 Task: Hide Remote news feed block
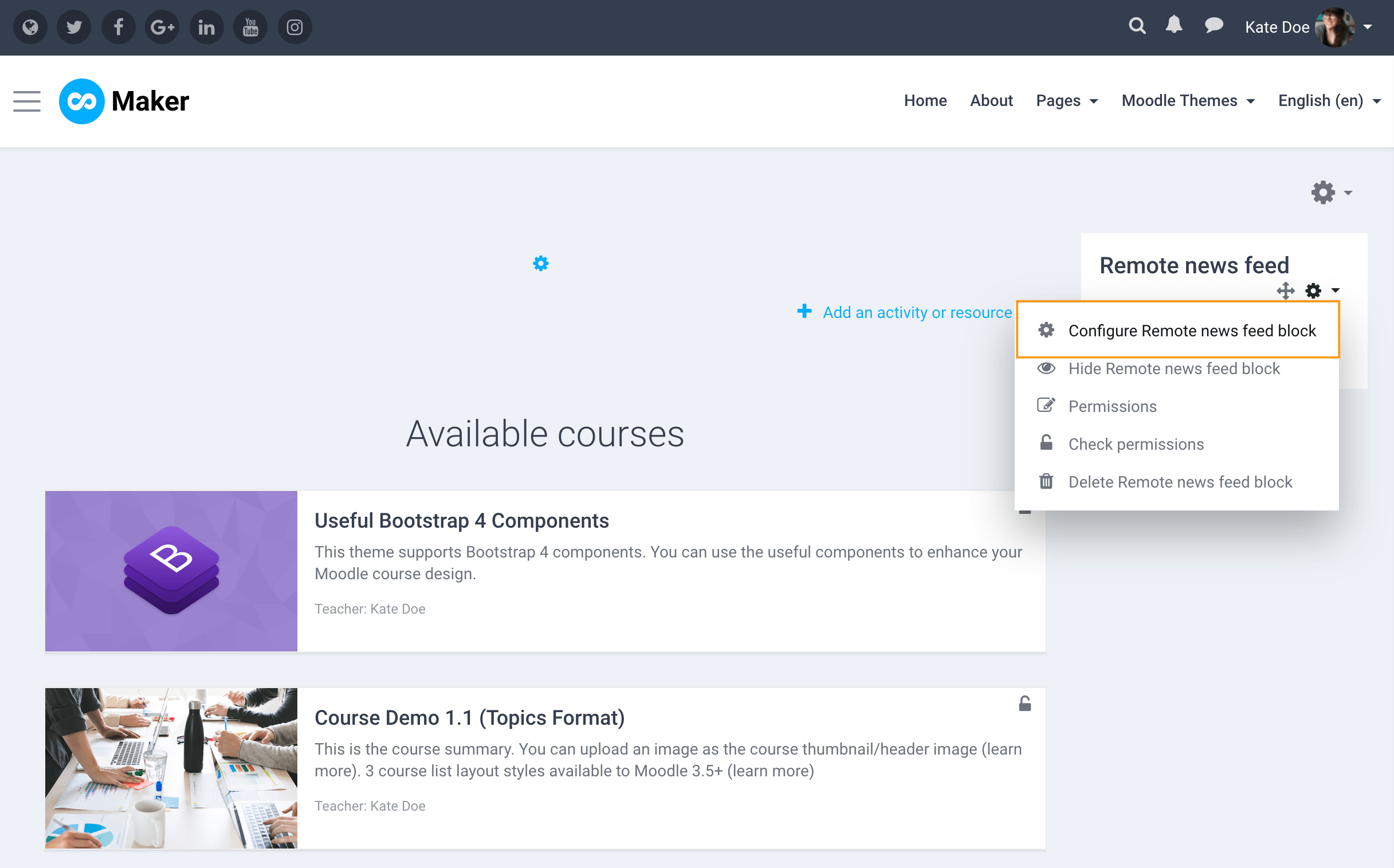pos(1174,368)
